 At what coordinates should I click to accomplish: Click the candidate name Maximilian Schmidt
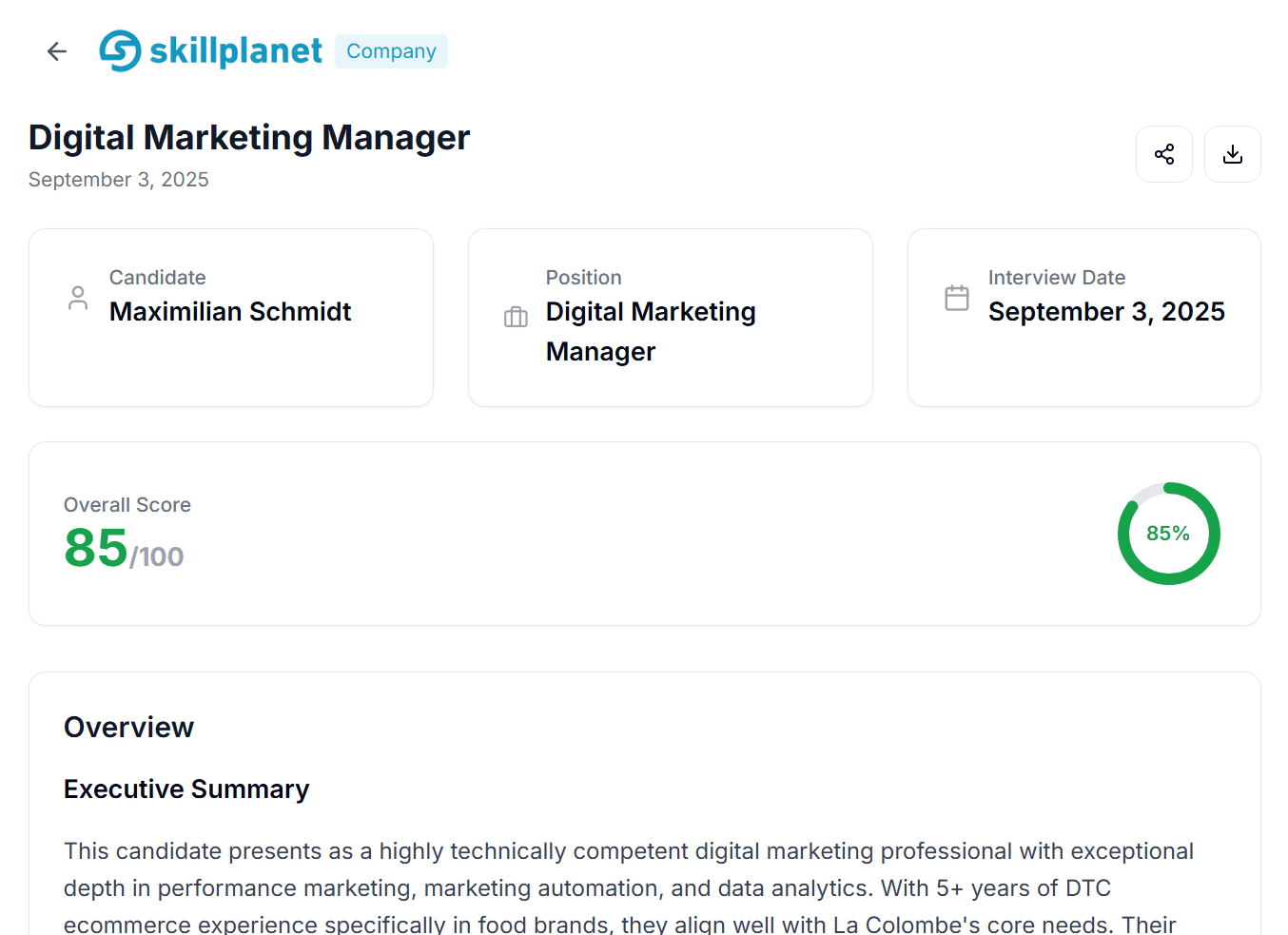pyautogui.click(x=230, y=311)
